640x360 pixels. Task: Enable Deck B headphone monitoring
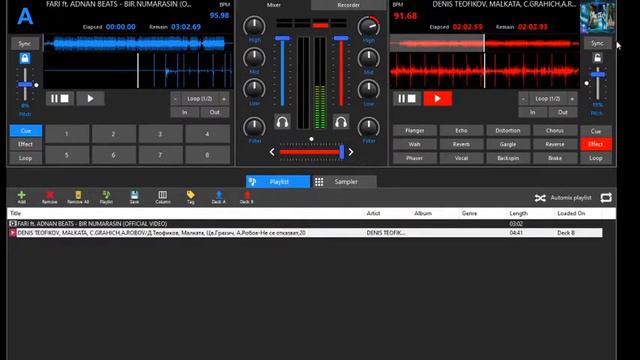click(x=341, y=122)
